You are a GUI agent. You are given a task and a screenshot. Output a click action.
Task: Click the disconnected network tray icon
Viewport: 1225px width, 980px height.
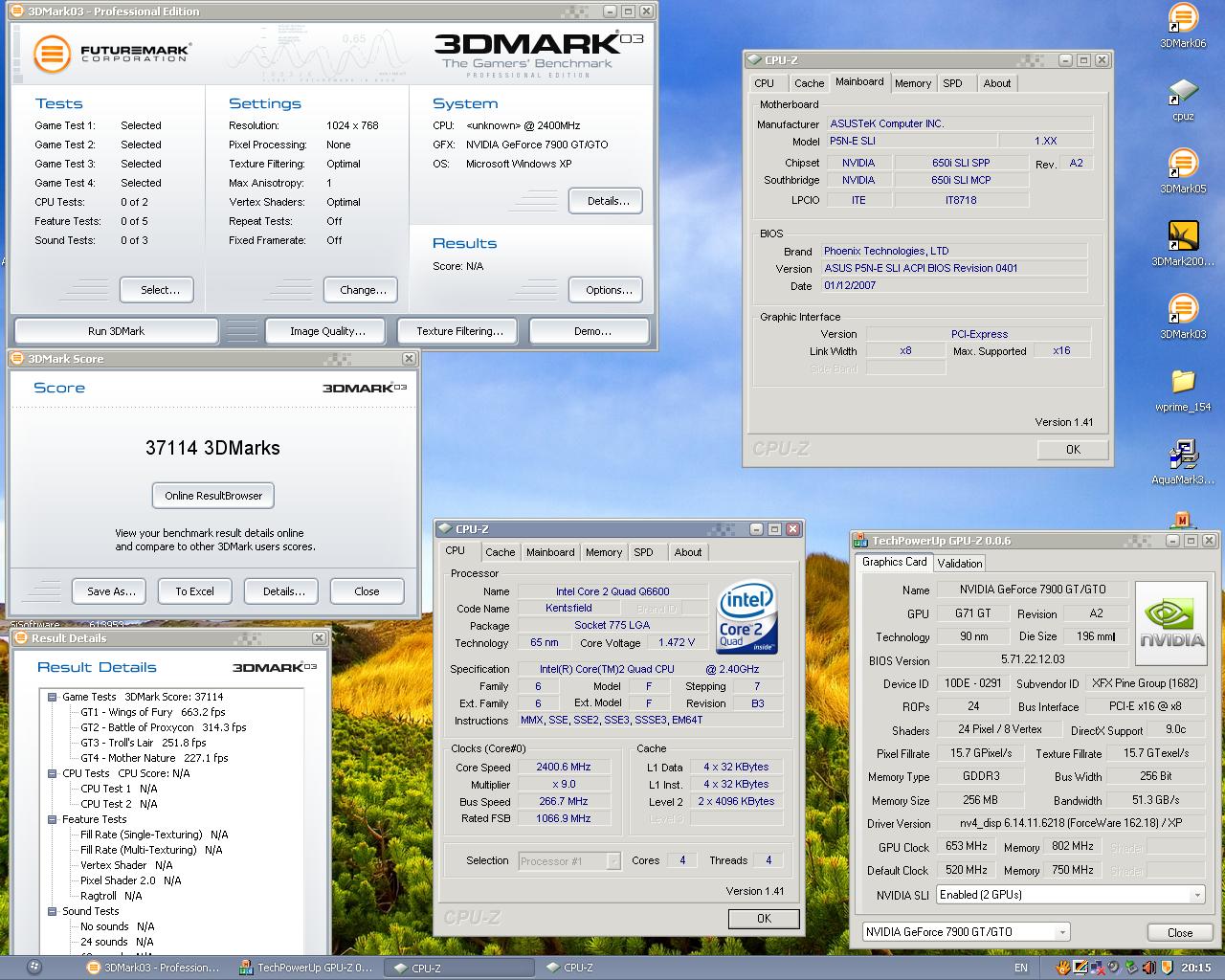[1097, 968]
